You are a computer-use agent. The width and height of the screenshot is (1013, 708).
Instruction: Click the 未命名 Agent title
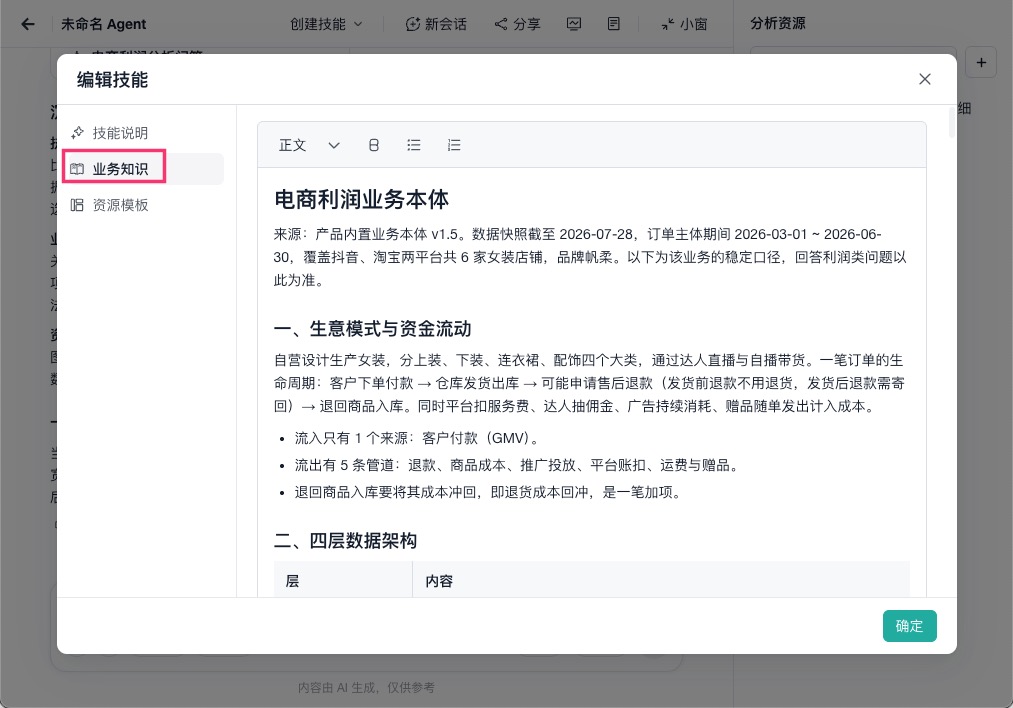click(103, 25)
